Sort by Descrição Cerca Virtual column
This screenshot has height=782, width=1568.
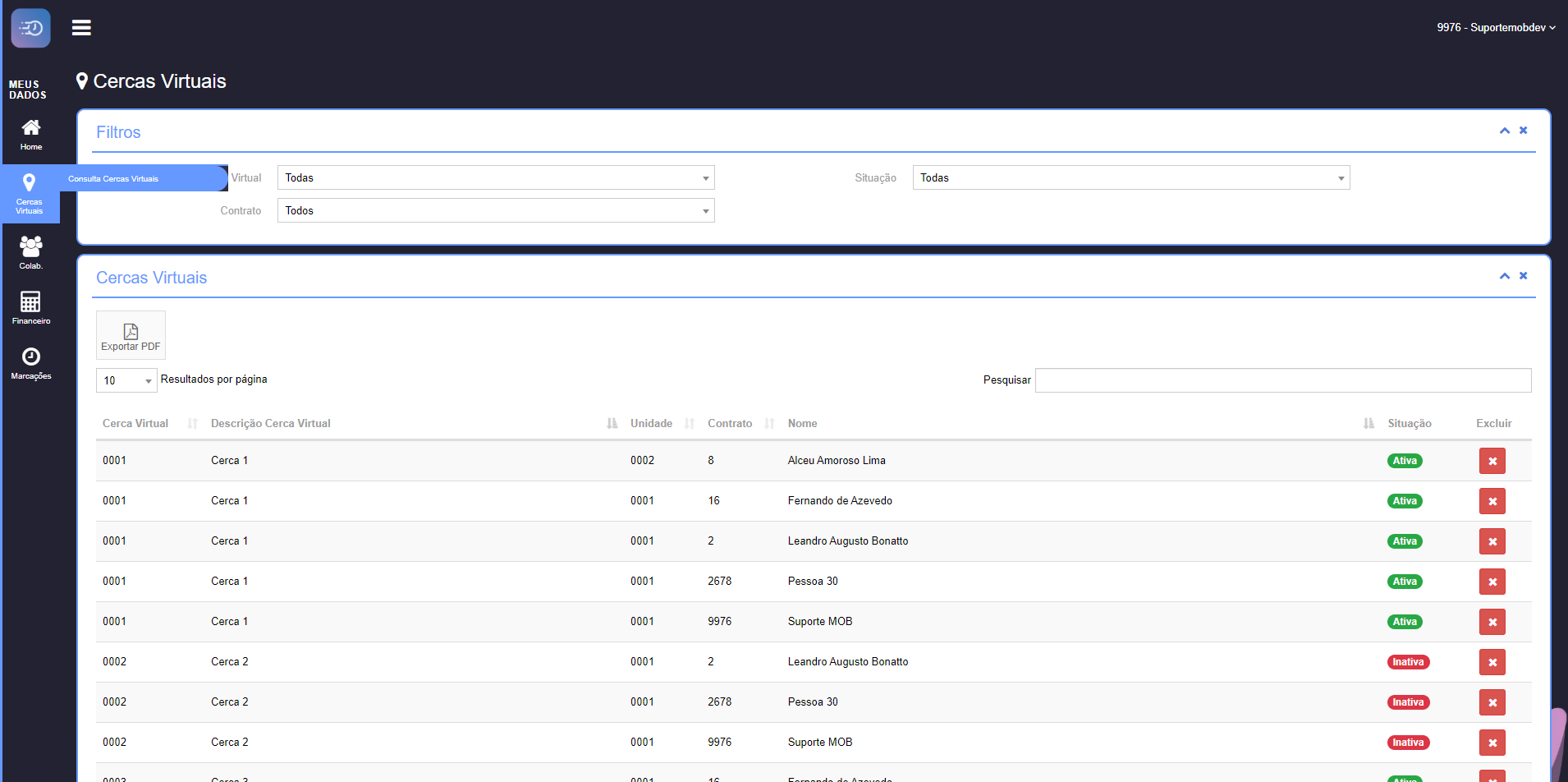[414, 423]
